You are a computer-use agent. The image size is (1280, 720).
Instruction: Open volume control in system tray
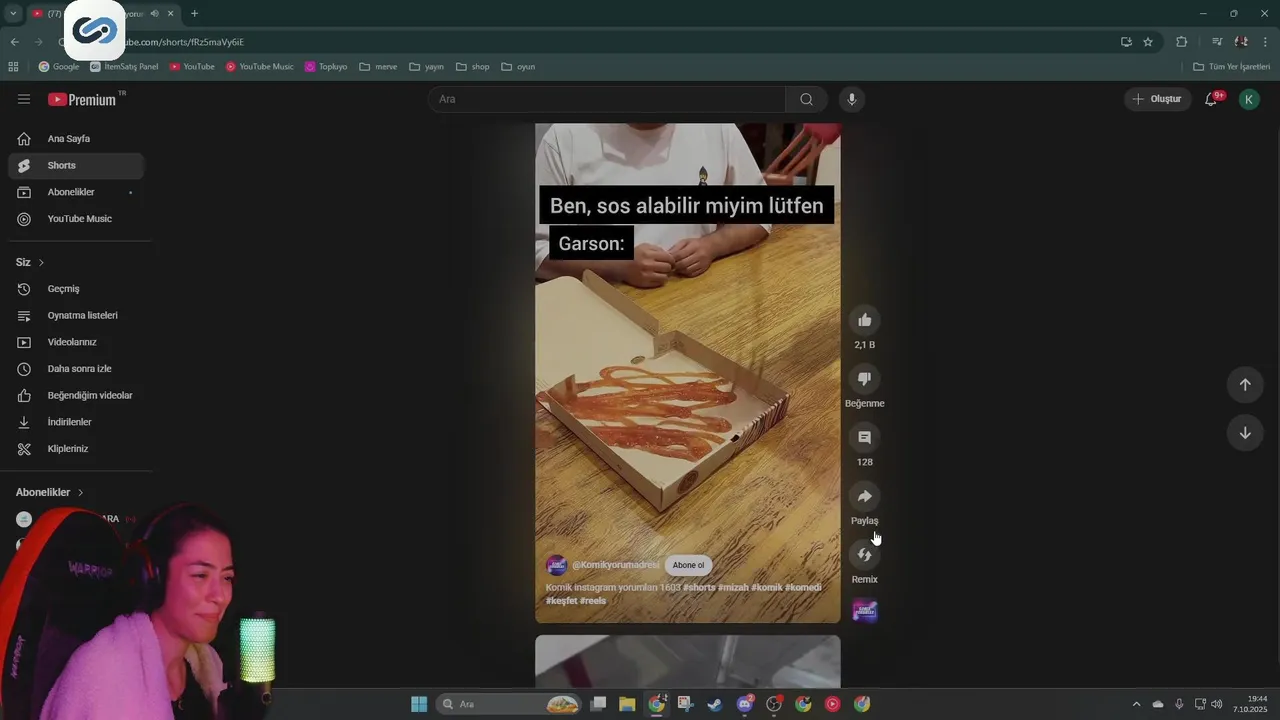[x=1217, y=704]
